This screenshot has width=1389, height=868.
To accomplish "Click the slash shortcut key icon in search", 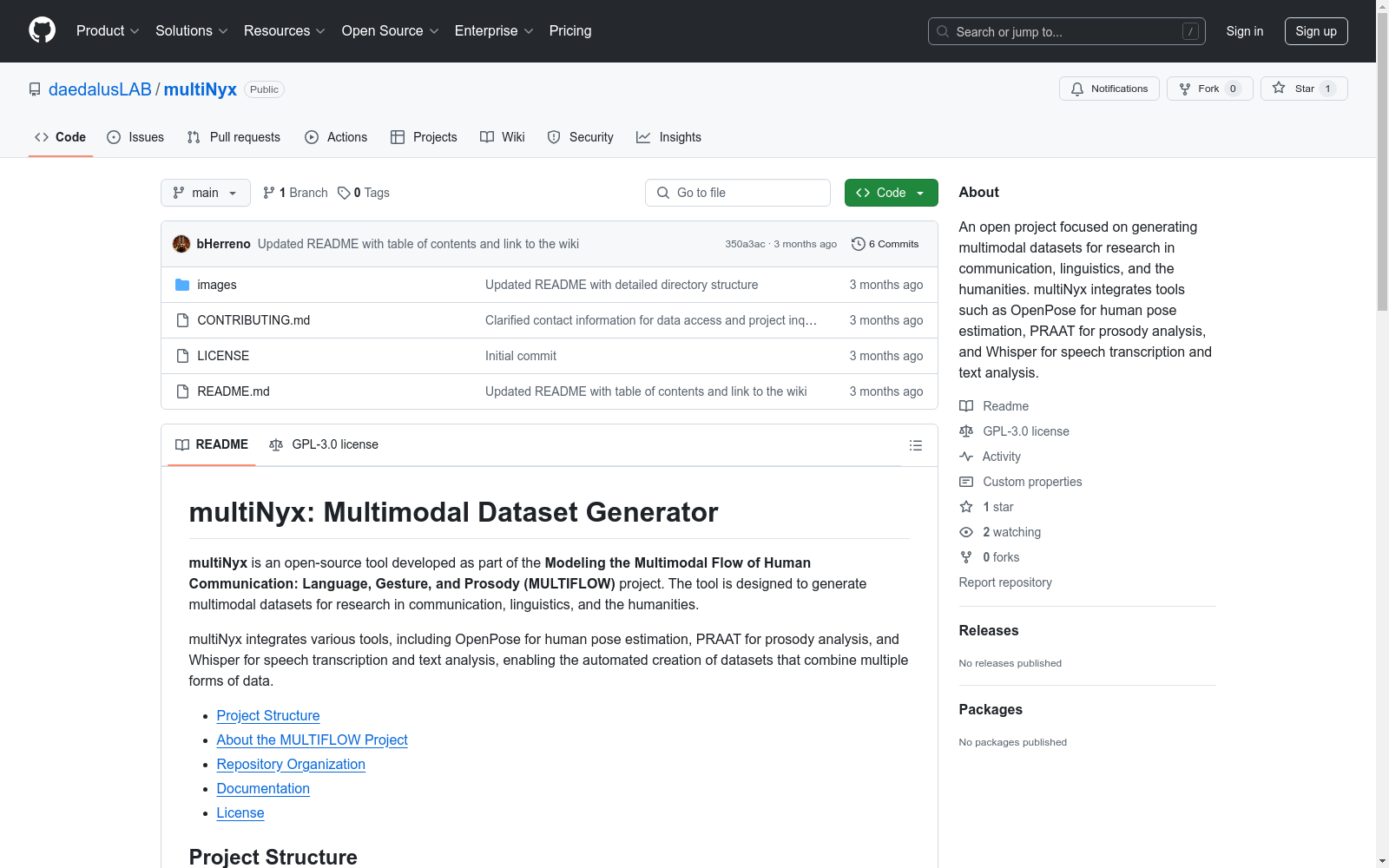I will [1190, 31].
